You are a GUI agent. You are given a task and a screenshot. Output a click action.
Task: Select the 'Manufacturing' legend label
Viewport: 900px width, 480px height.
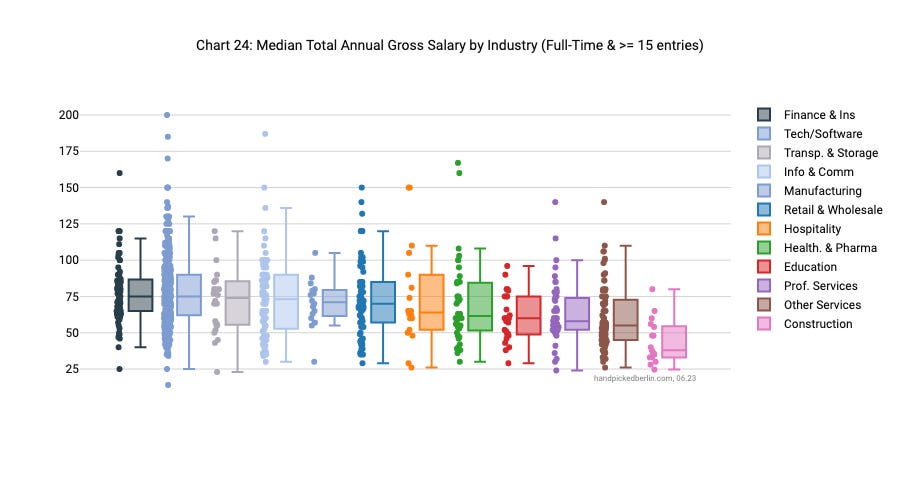pos(823,191)
